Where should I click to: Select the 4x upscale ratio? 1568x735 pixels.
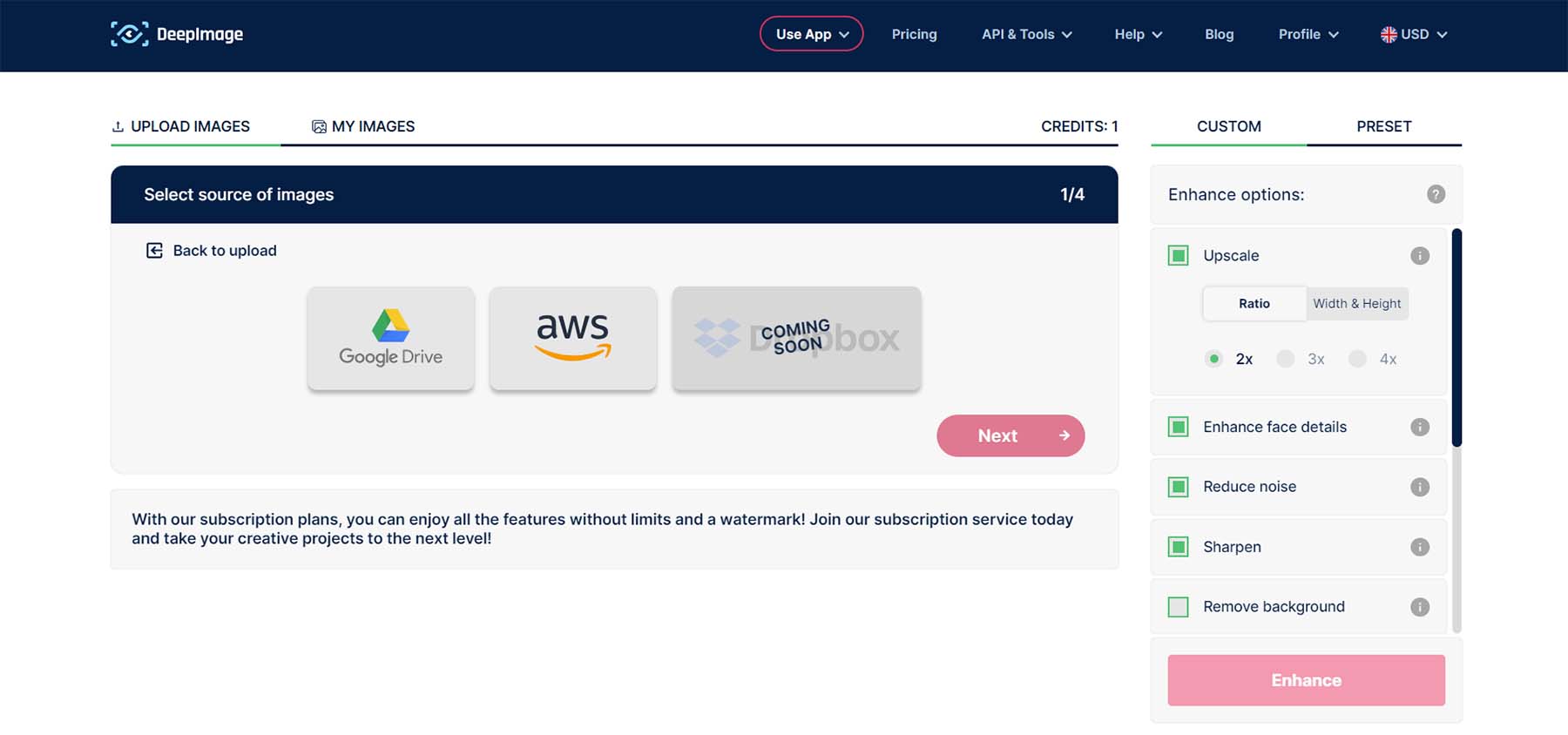(x=1357, y=359)
